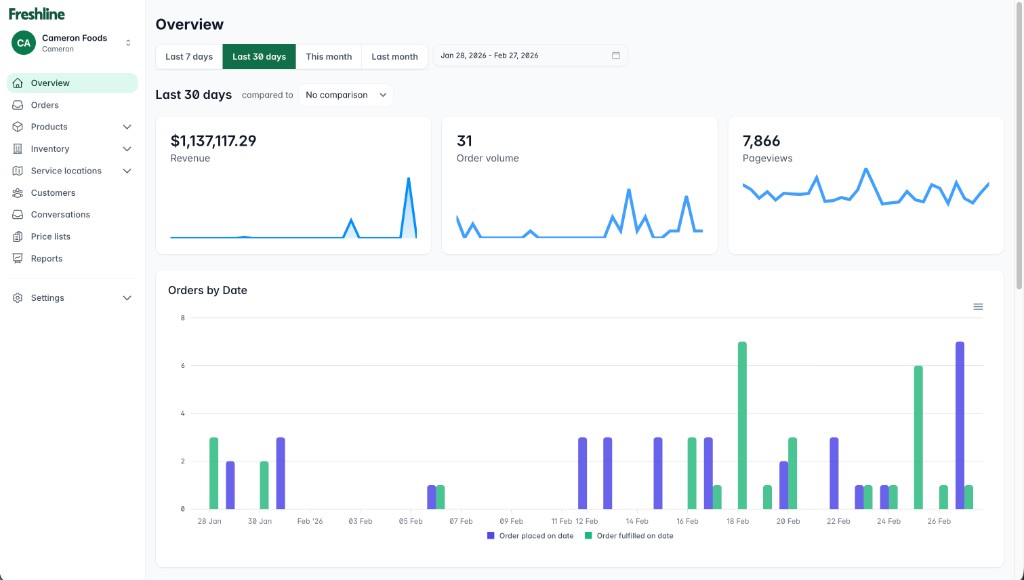
Task: Toggle the Order placed on date legend
Action: [529, 536]
